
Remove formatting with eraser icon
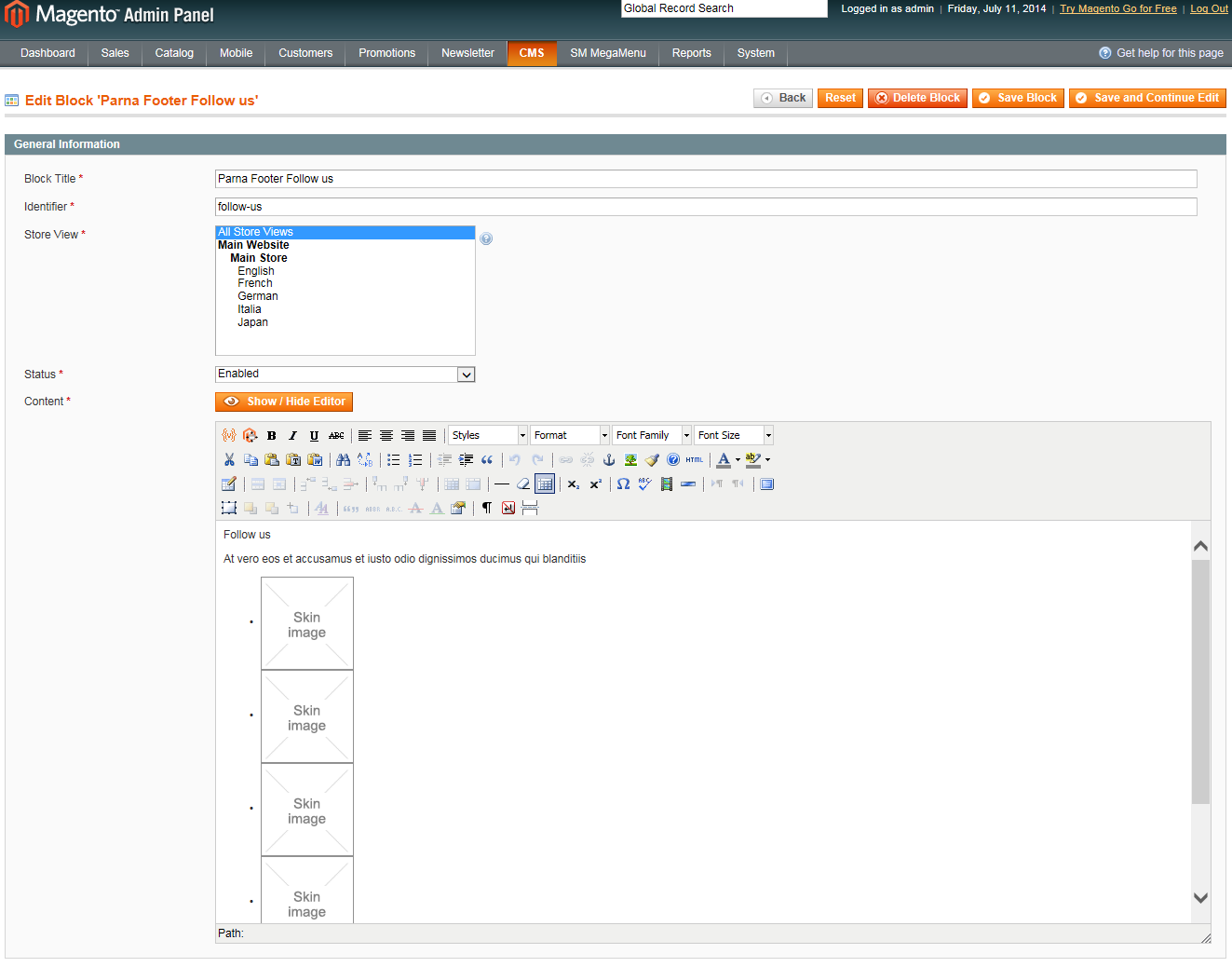[523, 483]
